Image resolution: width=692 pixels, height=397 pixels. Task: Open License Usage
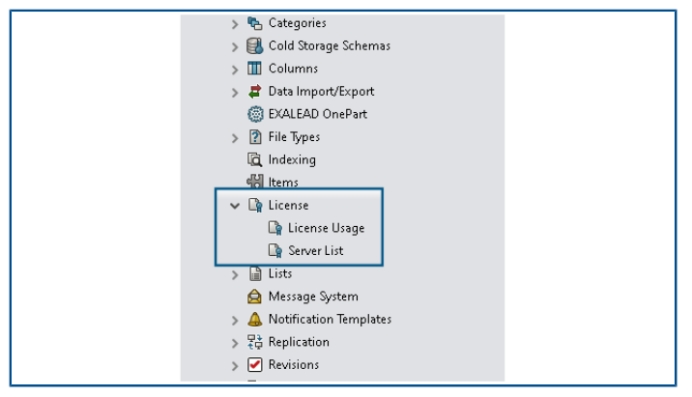pos(326,228)
